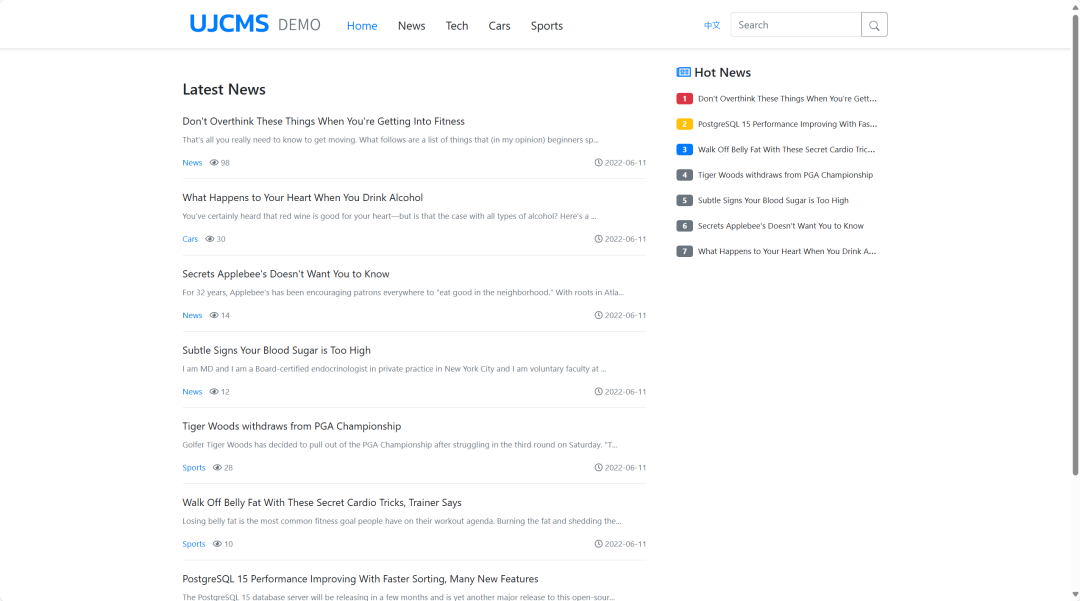Click the eye icon beside 98 views
Image resolution: width=1080 pixels, height=601 pixels.
point(214,162)
